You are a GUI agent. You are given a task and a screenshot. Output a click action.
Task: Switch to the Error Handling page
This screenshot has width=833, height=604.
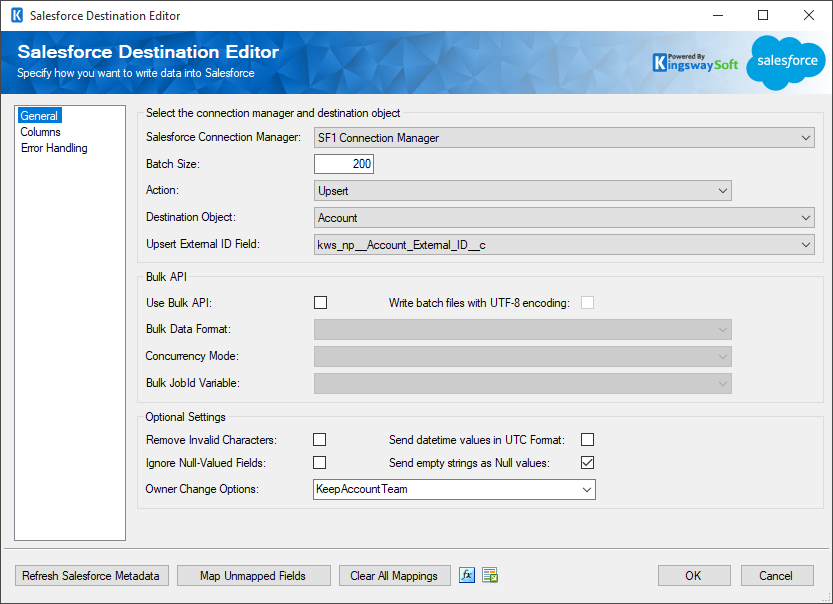coord(54,148)
